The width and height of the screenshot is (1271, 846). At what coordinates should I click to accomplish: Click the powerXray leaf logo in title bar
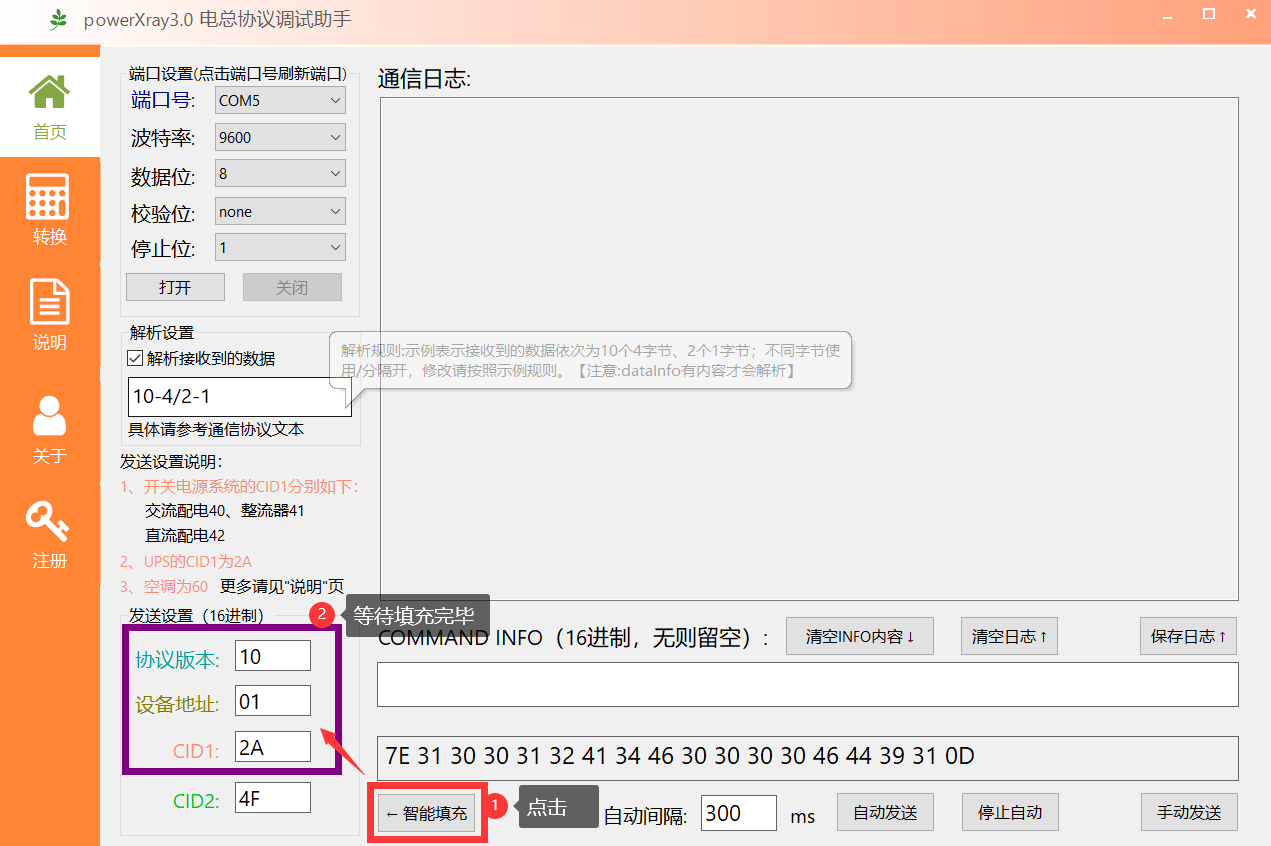pos(60,19)
